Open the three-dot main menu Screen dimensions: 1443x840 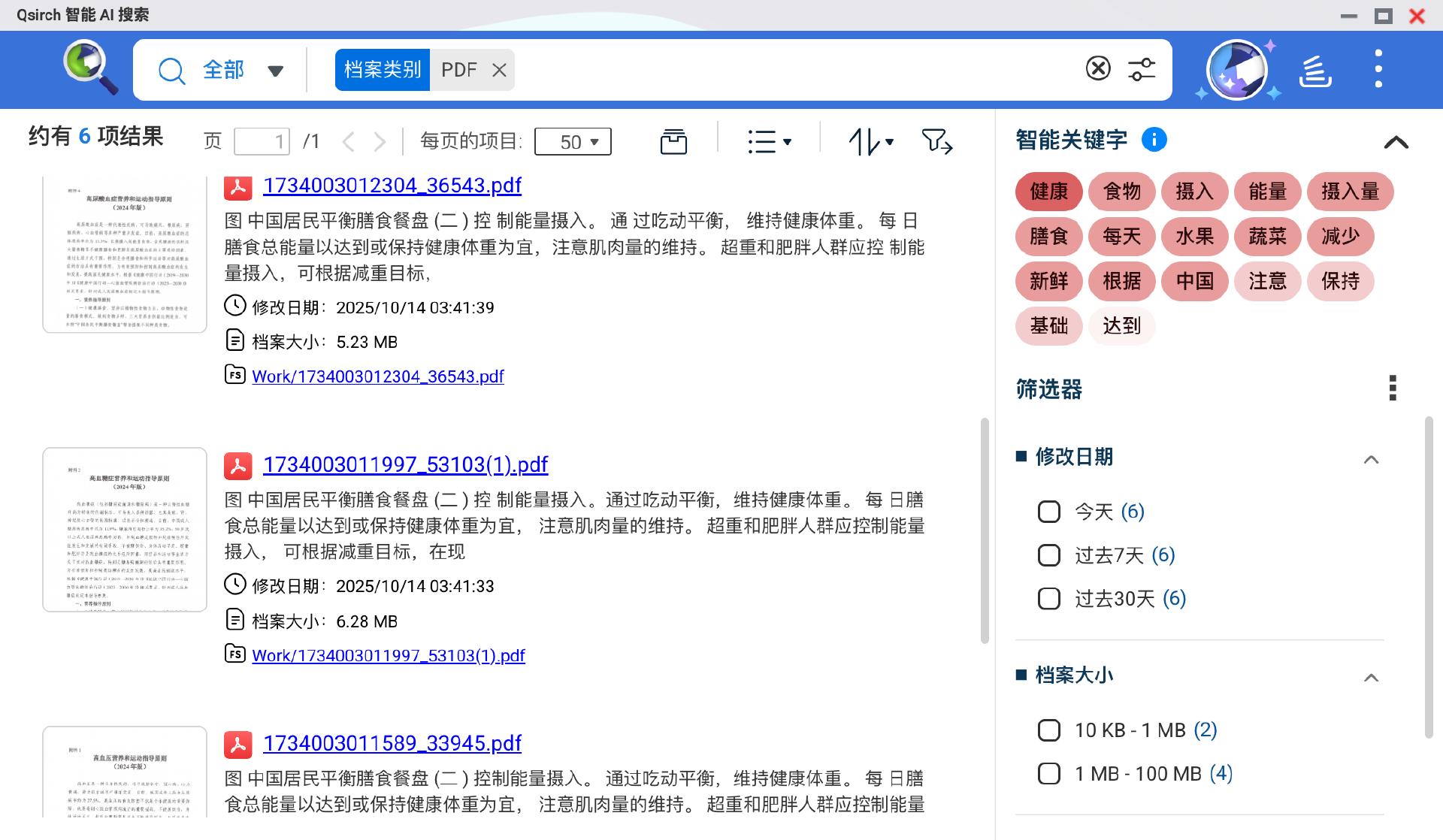[x=1378, y=69]
